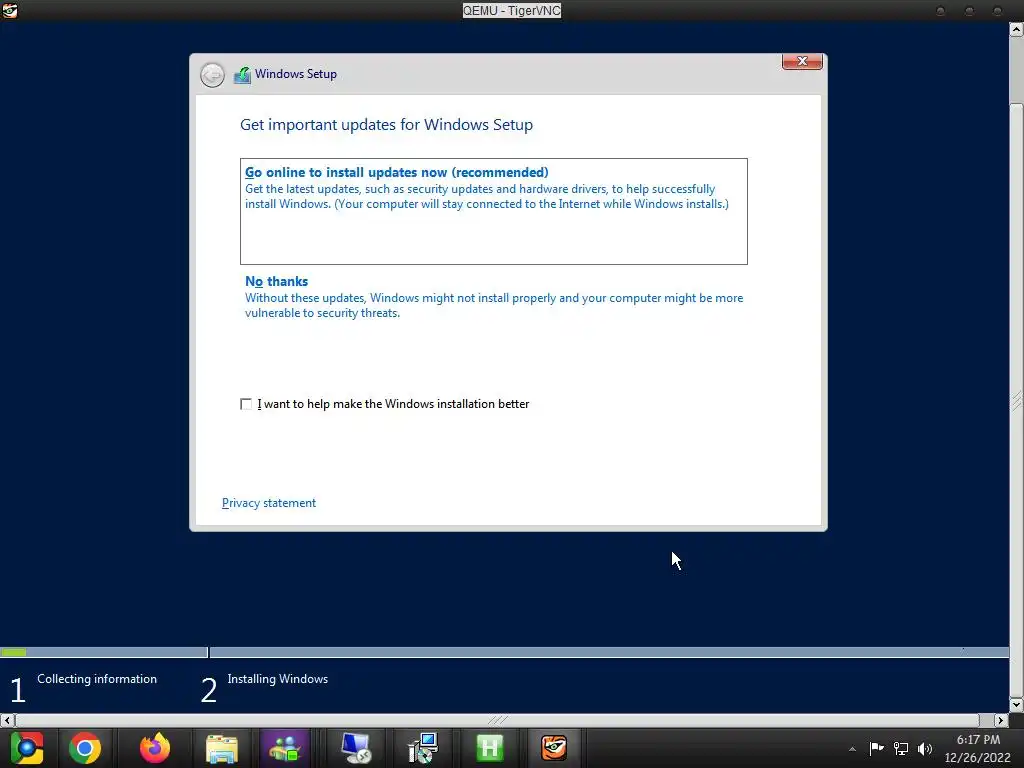
Task: Open the Action Center flag icon
Action: tap(876, 748)
